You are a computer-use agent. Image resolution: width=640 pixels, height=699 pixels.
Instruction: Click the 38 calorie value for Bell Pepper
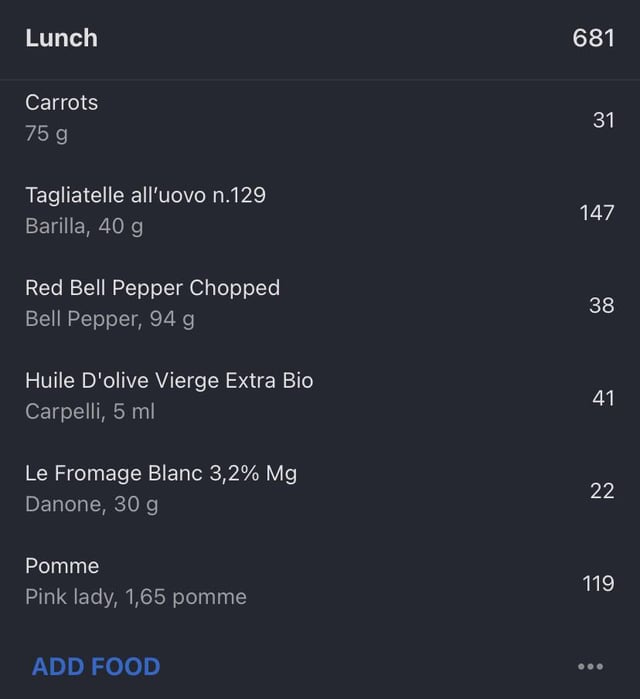click(602, 305)
